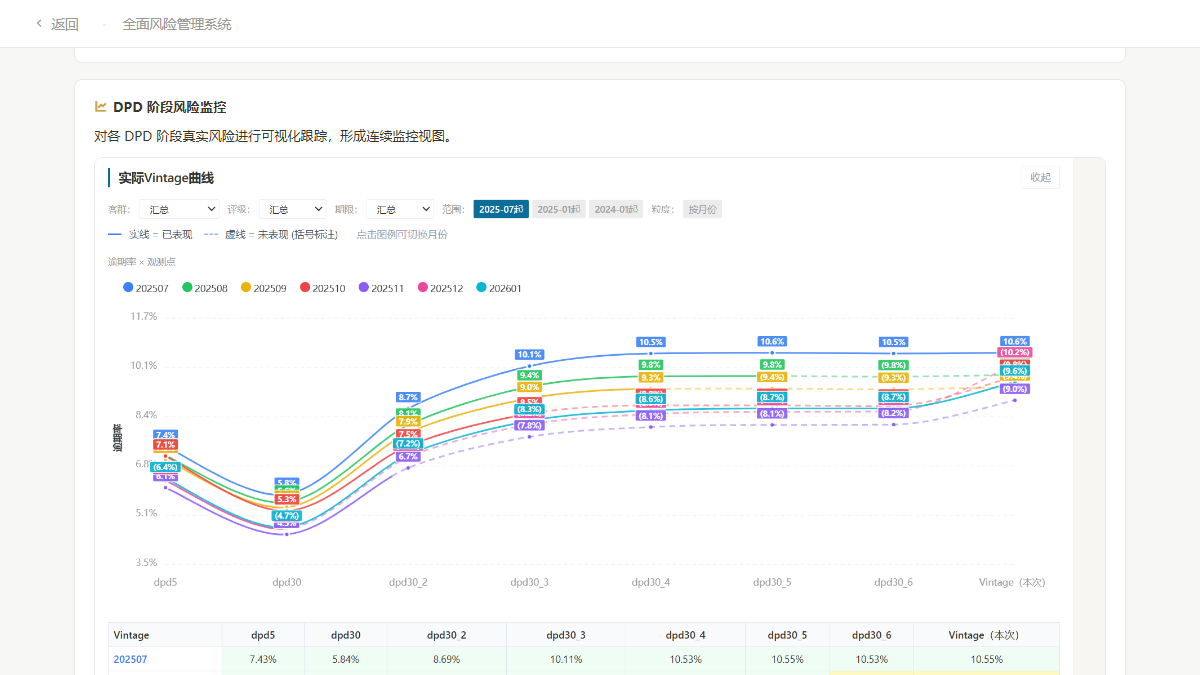Click the 7.43% table cell
Viewport: 1200px width, 675px height.
263,659
